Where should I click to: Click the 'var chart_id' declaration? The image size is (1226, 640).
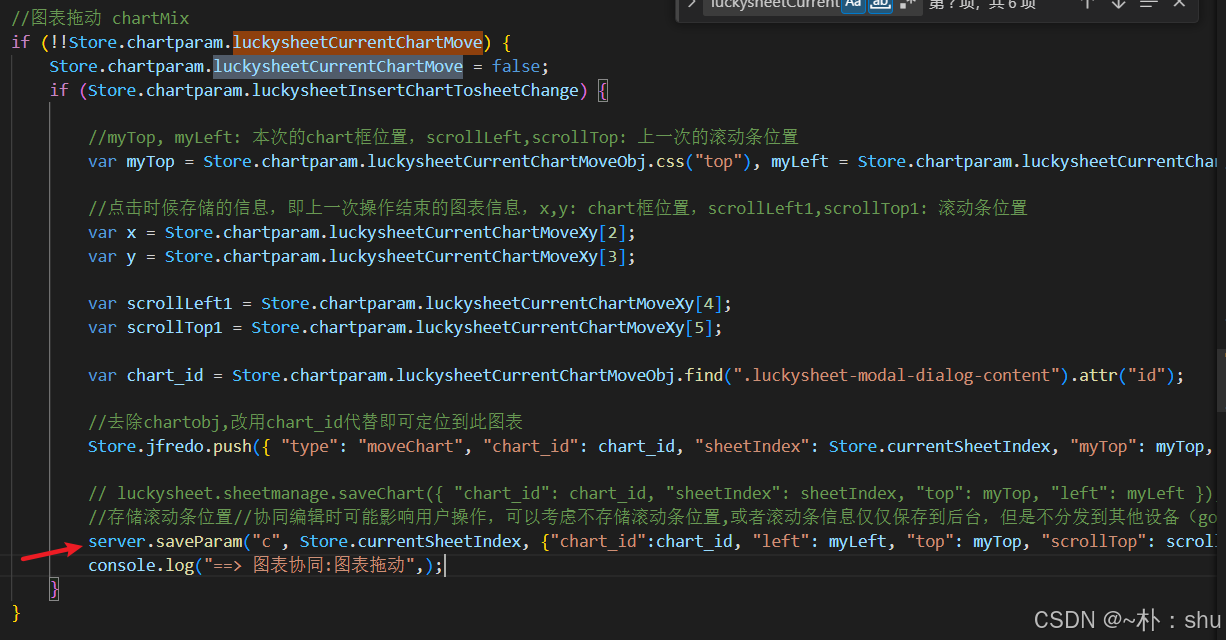636,375
